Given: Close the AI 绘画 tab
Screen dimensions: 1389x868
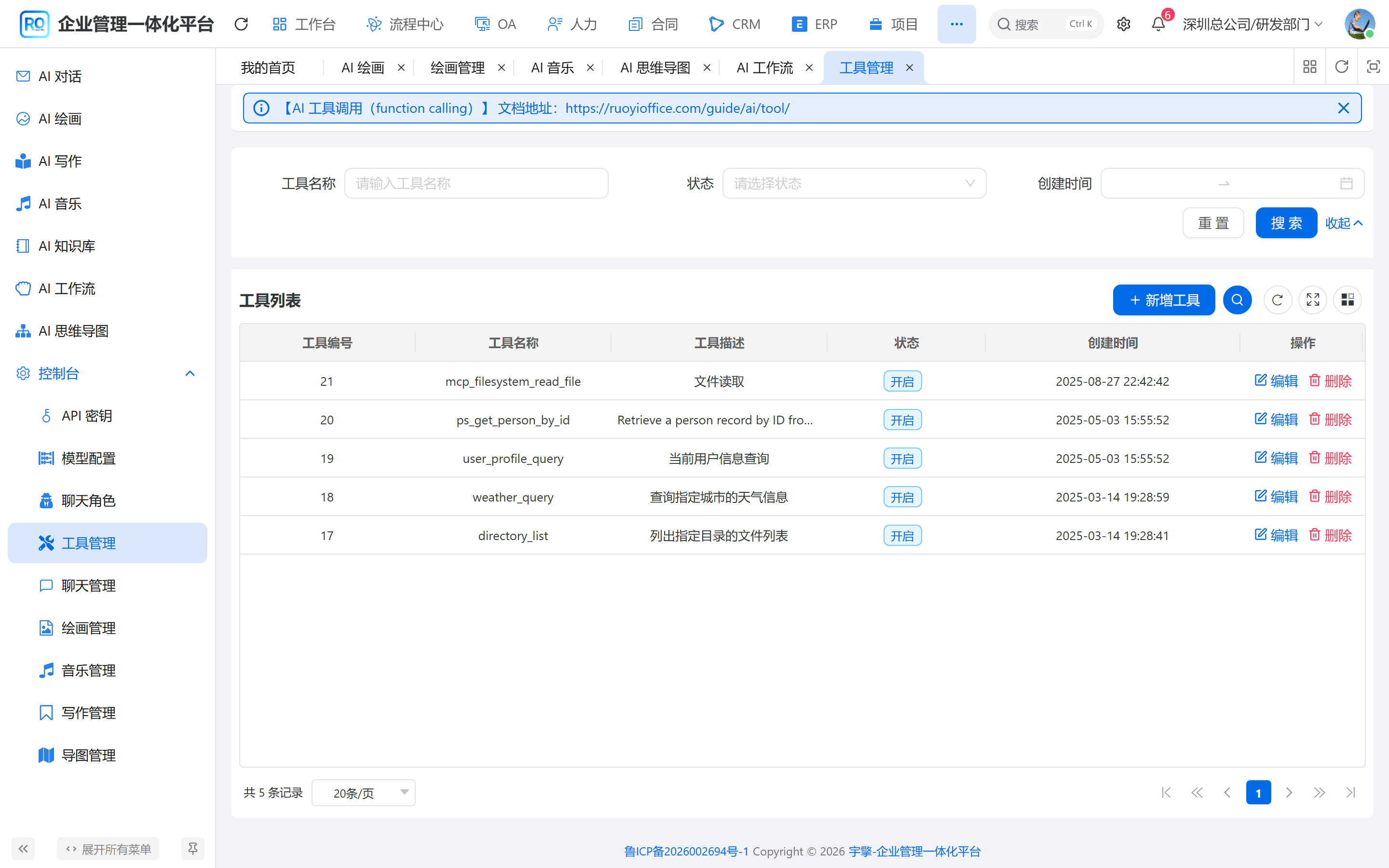Looking at the screenshot, I should pyautogui.click(x=401, y=68).
